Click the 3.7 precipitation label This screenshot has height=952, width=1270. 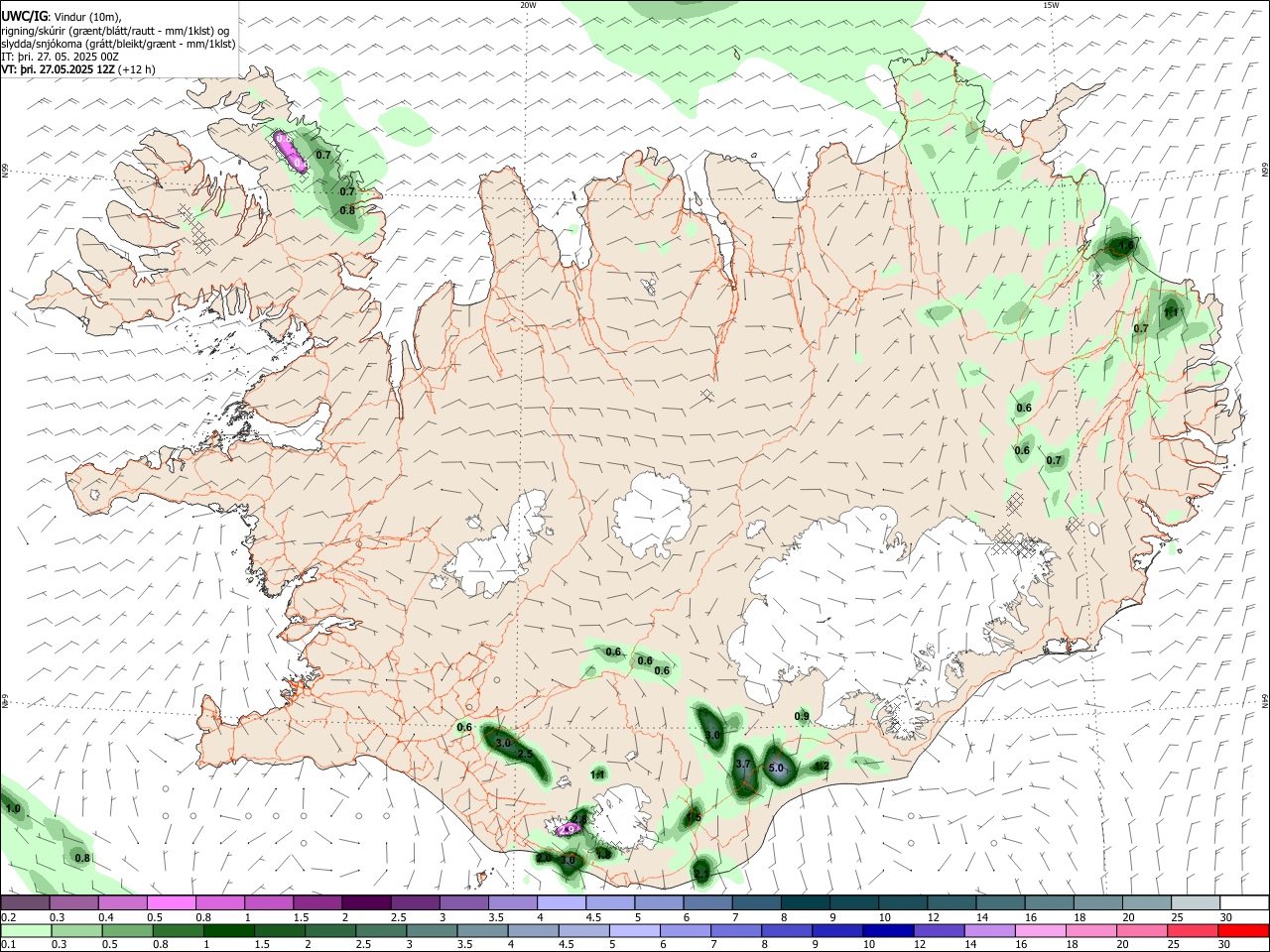coord(743,764)
